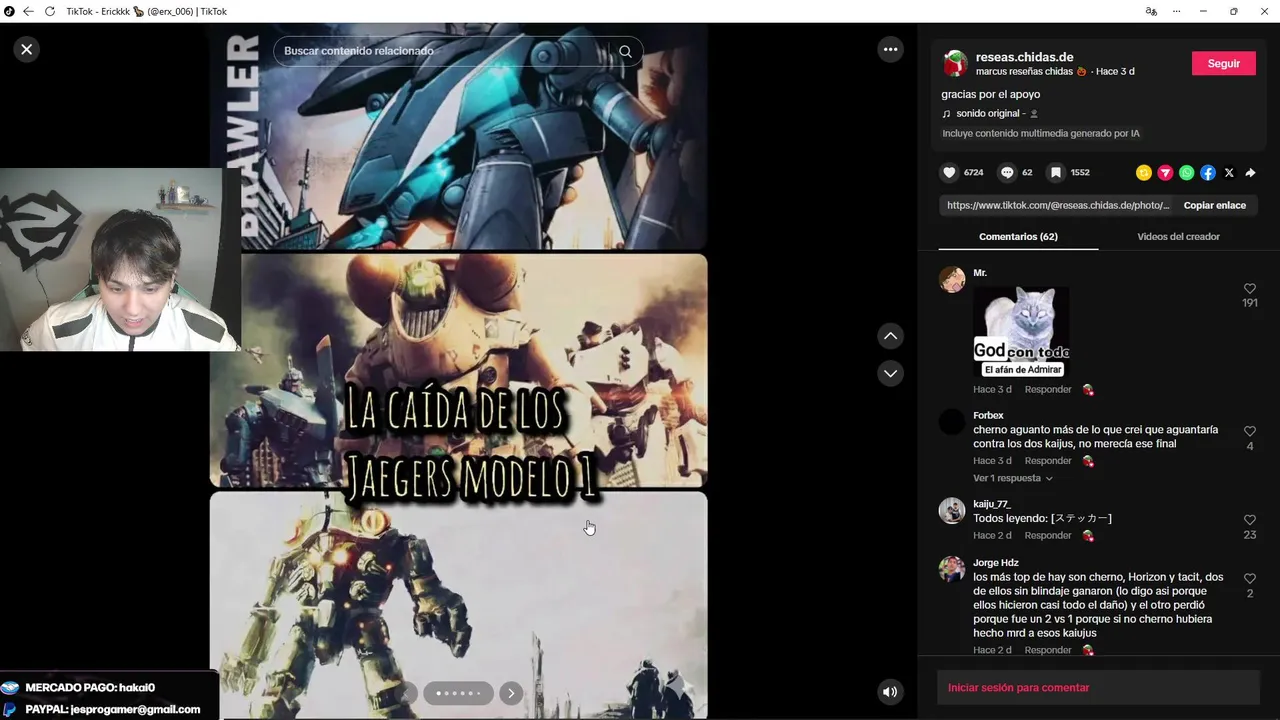Click the Jorge Hdz commenter name

996,563
